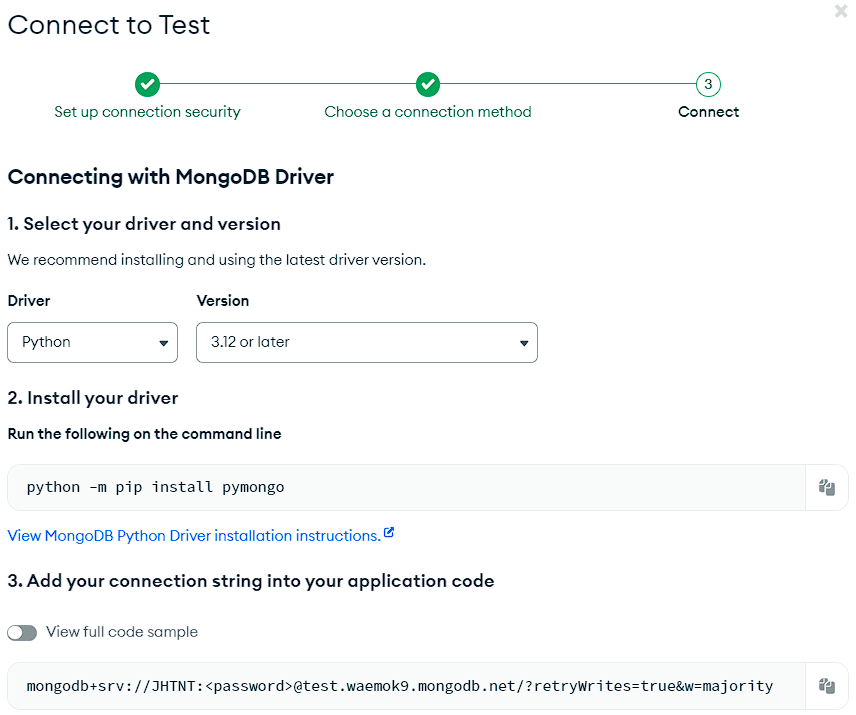856x715 pixels.
Task: Return to the Set up connection security step
Action: [x=147, y=111]
